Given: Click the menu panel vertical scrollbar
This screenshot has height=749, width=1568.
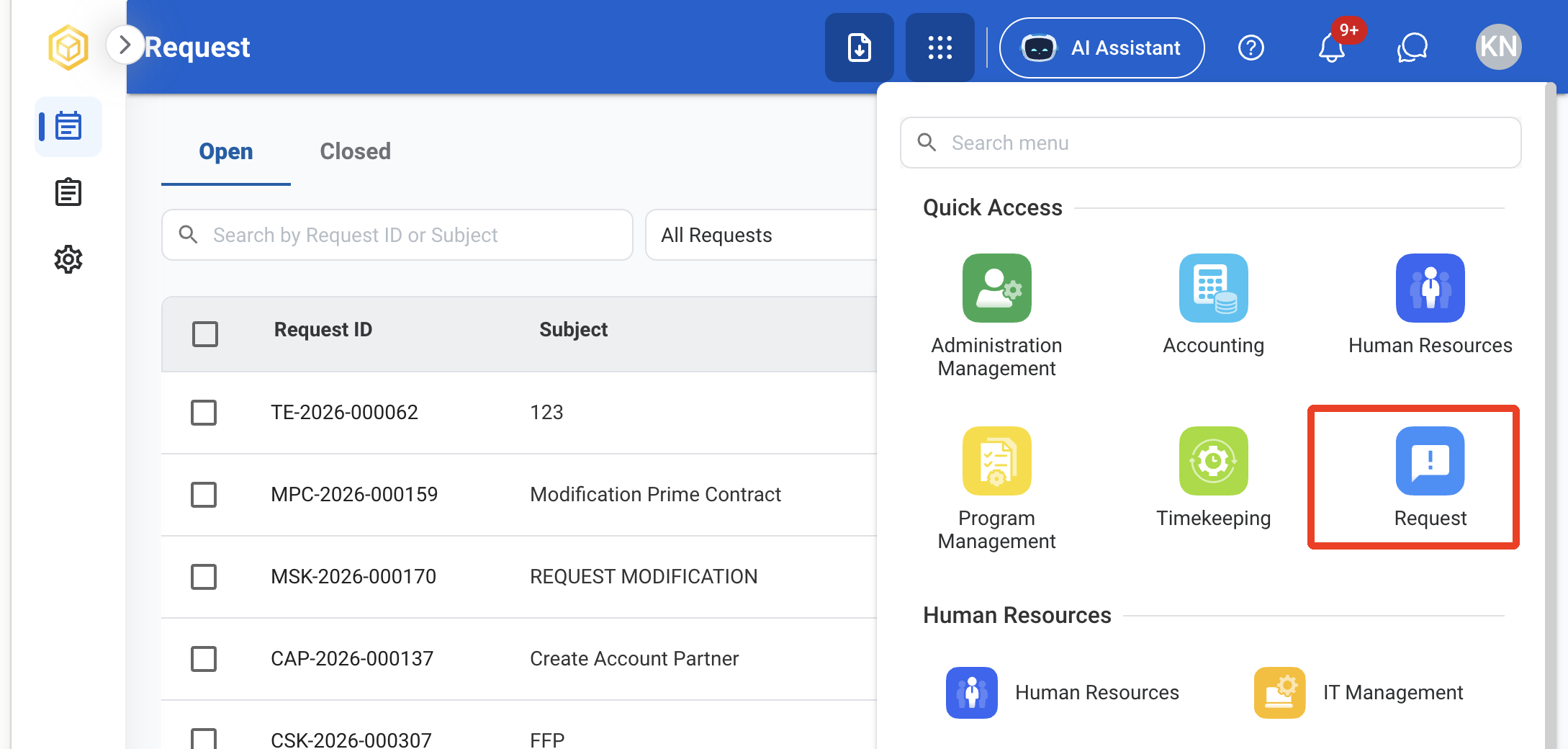Looking at the screenshot, I should [x=1551, y=416].
